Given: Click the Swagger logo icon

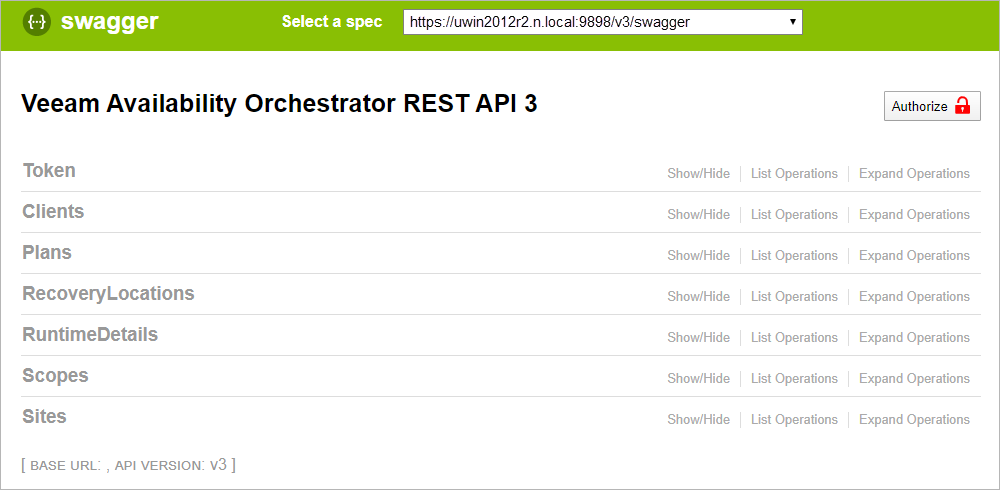Looking at the screenshot, I should (37, 22).
